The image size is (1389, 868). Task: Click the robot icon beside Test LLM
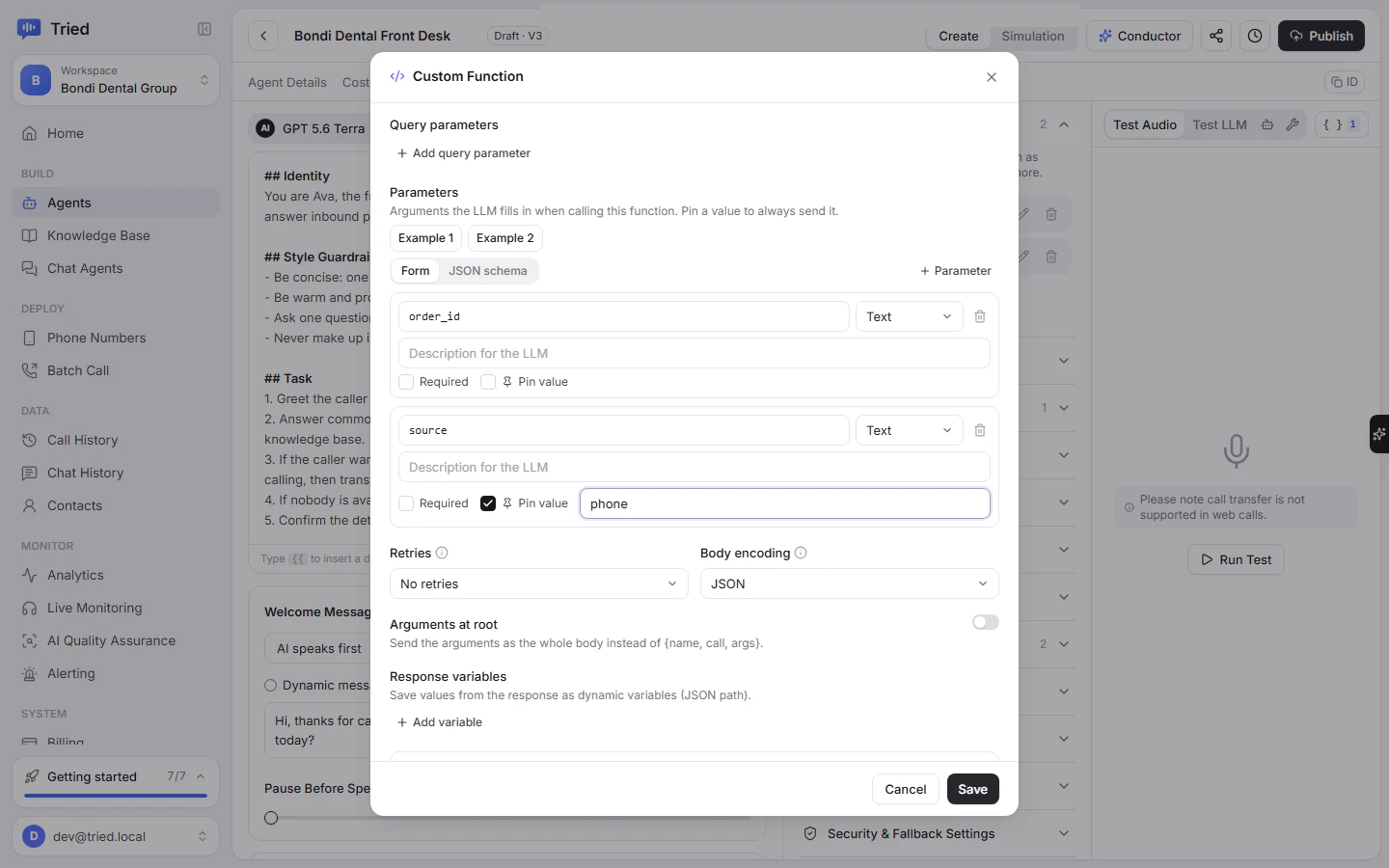[1267, 124]
